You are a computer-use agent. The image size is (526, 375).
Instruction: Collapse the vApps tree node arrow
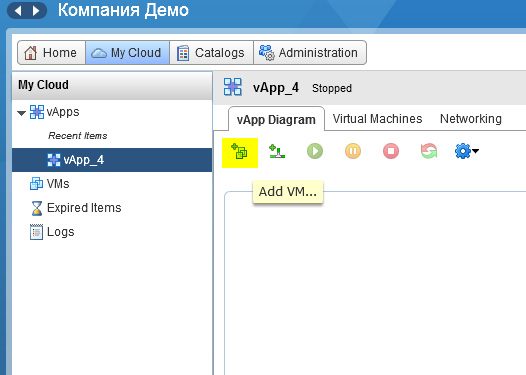click(x=21, y=113)
